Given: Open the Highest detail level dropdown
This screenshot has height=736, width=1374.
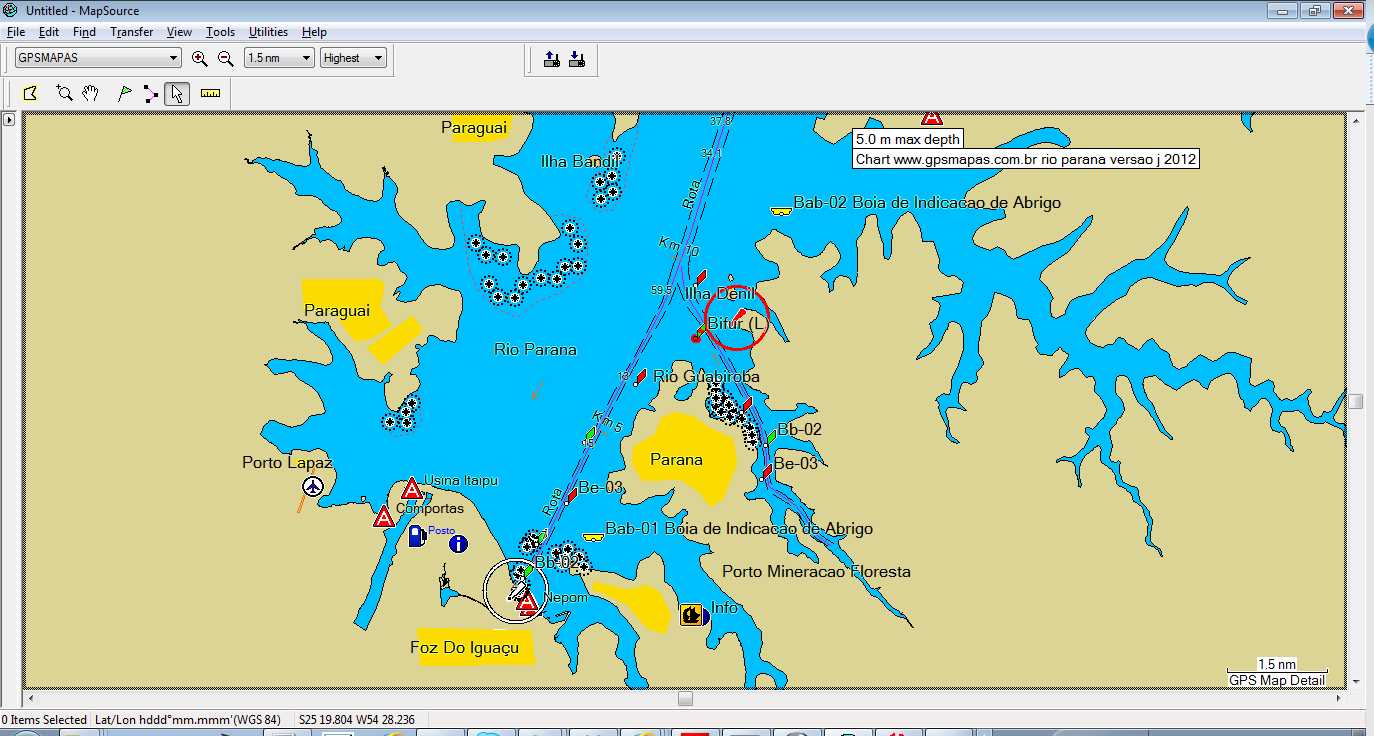Looking at the screenshot, I should pos(353,58).
